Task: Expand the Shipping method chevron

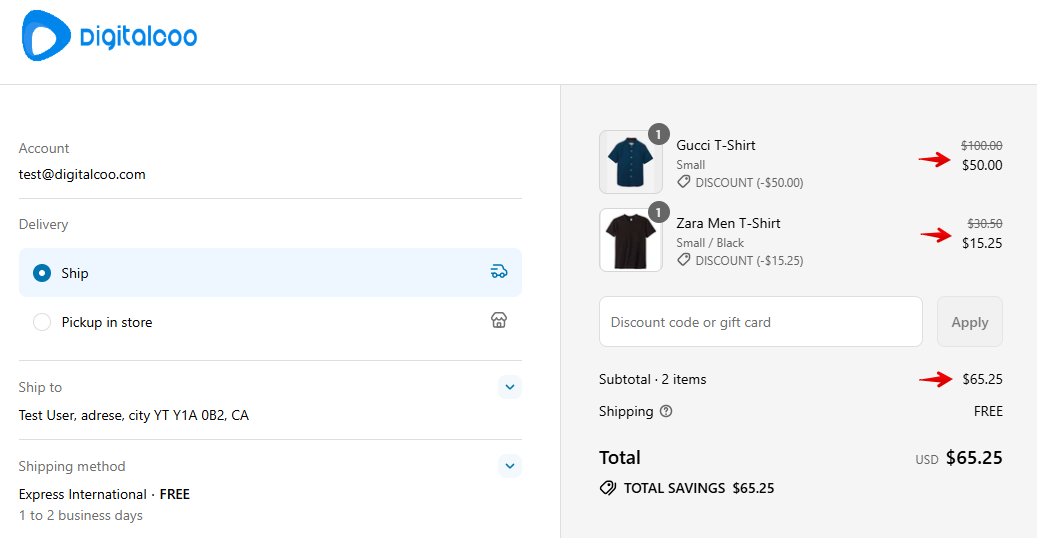Action: 509,466
